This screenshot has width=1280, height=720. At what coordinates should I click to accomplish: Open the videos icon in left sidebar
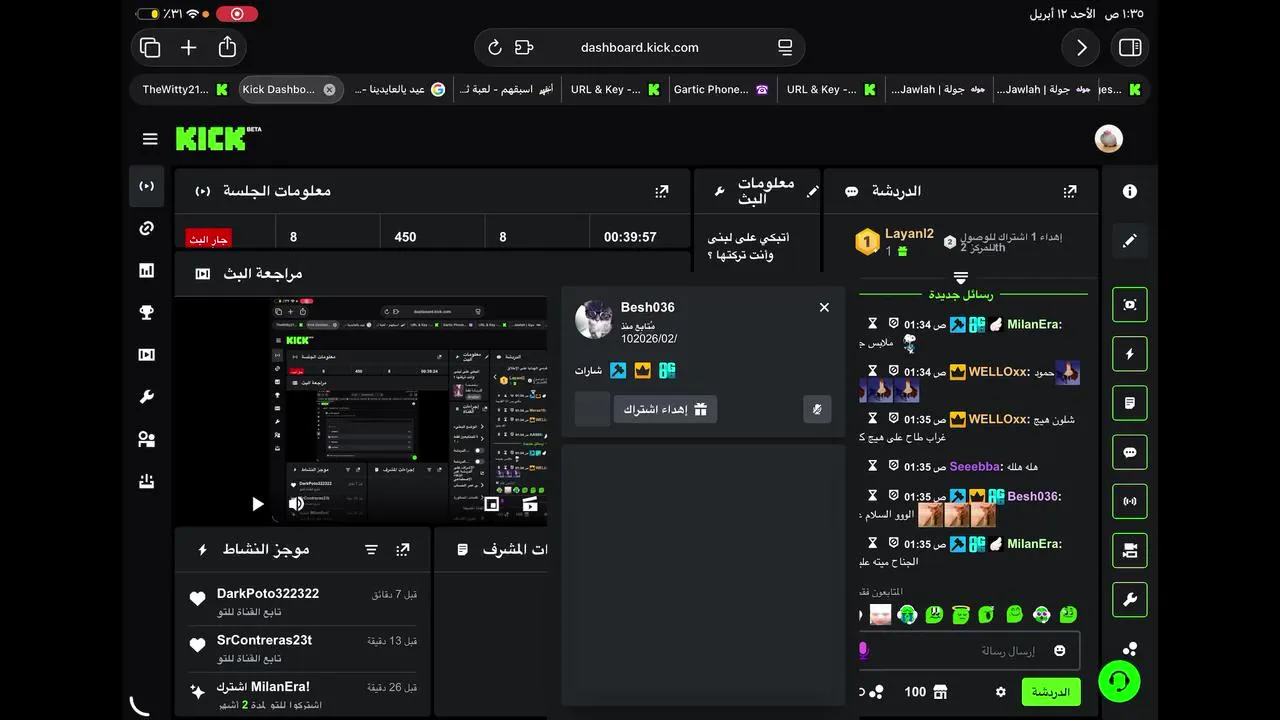click(x=147, y=354)
